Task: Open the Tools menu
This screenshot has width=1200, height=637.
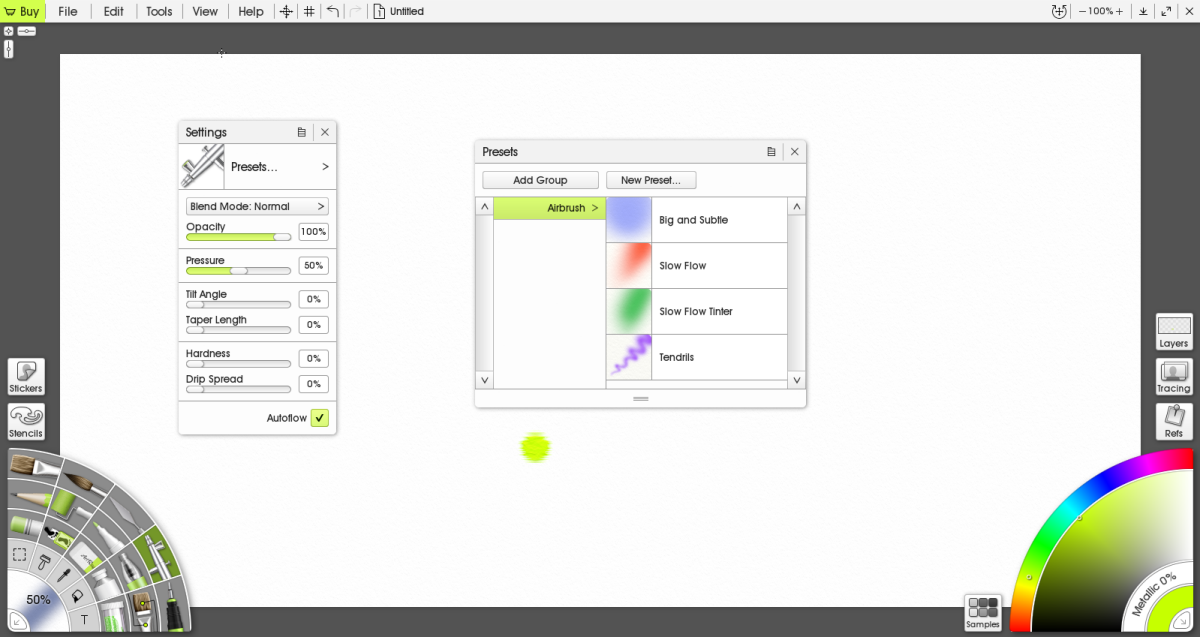Action: point(159,11)
